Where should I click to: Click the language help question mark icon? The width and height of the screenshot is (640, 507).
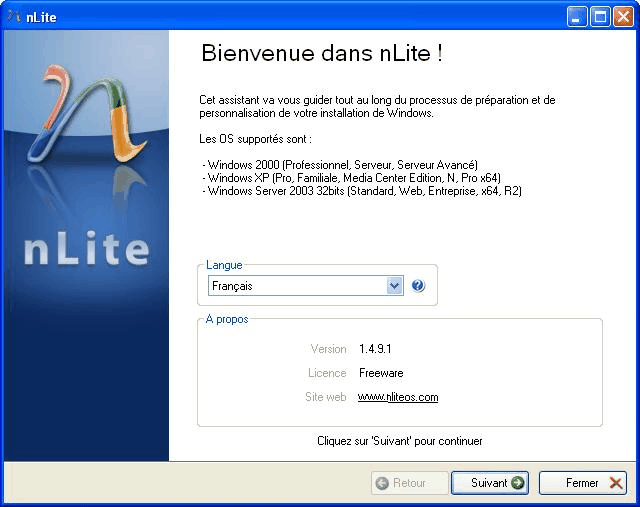point(418,286)
